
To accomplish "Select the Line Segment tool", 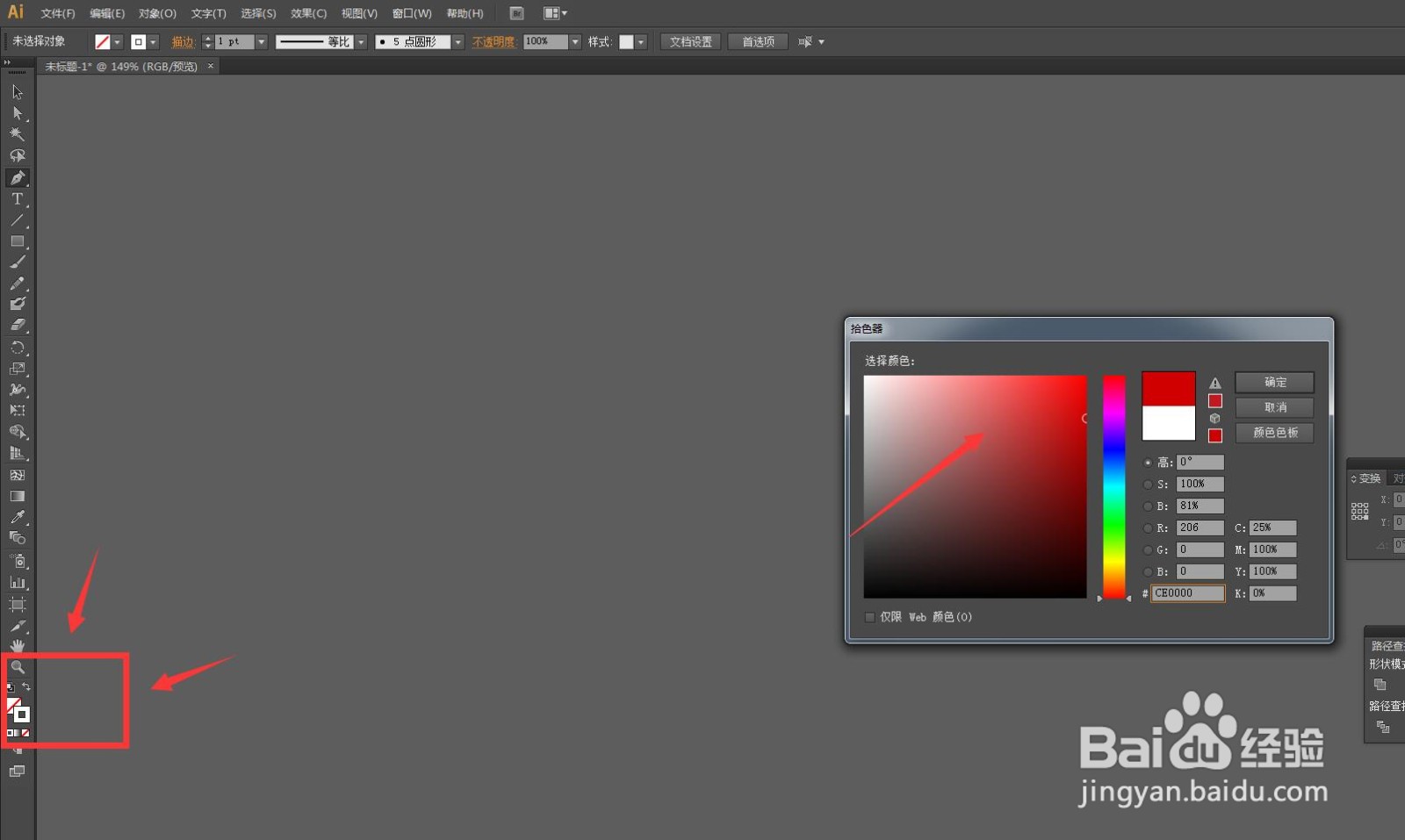I will click(x=18, y=220).
